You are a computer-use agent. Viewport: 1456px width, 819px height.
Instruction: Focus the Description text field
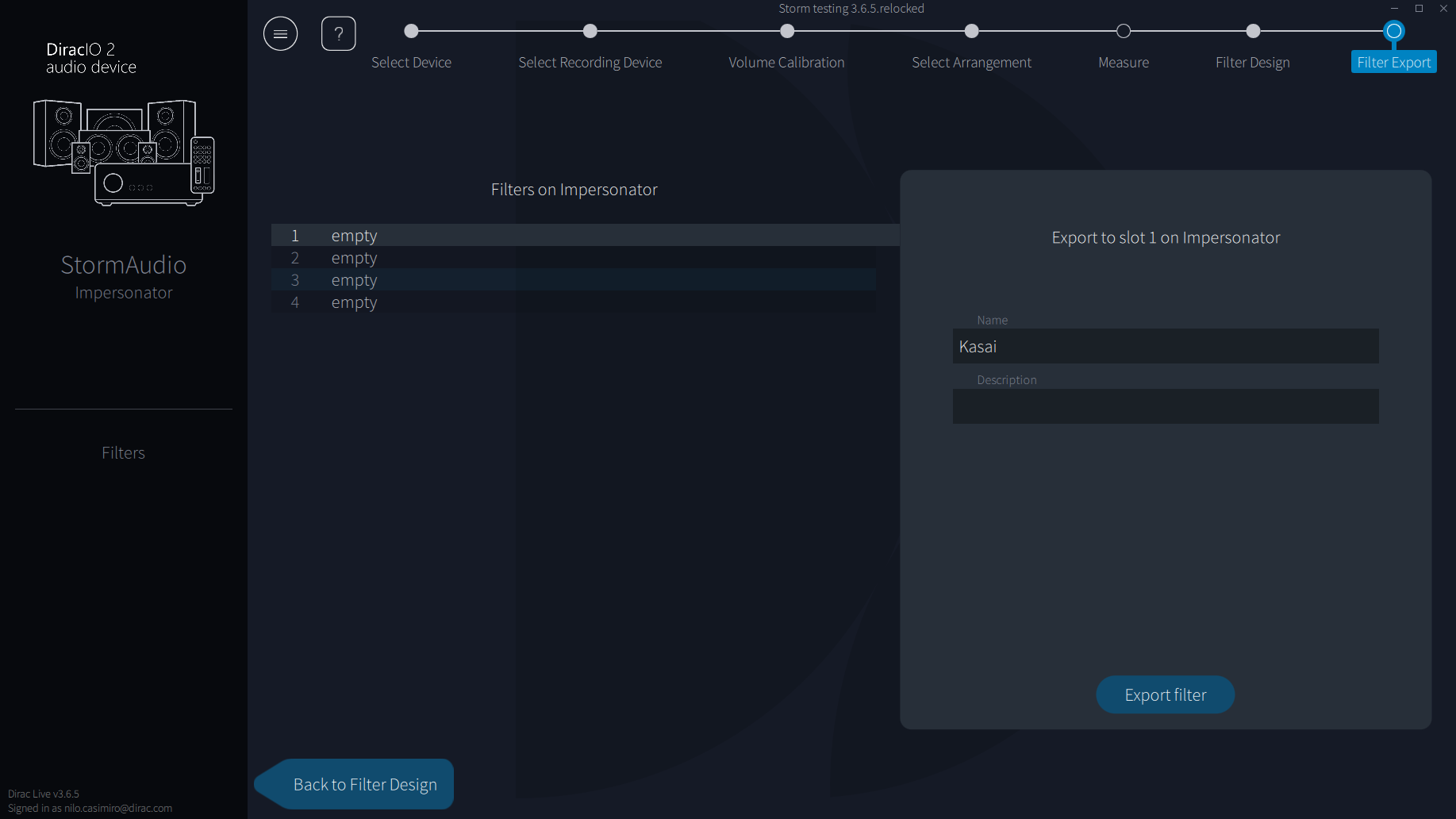(1165, 406)
